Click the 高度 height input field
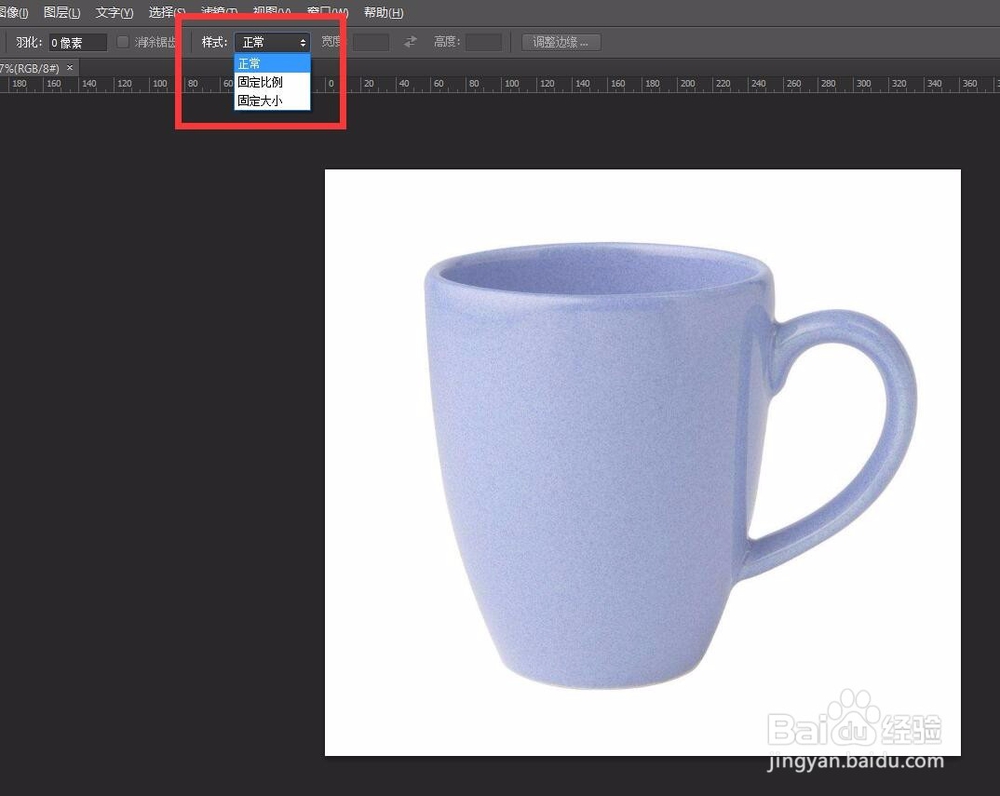Viewport: 1000px width, 796px height. pos(483,42)
